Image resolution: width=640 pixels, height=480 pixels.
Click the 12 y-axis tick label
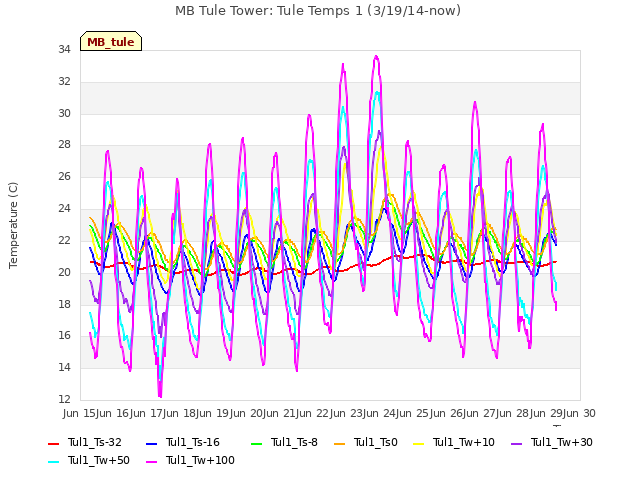click(x=64, y=399)
